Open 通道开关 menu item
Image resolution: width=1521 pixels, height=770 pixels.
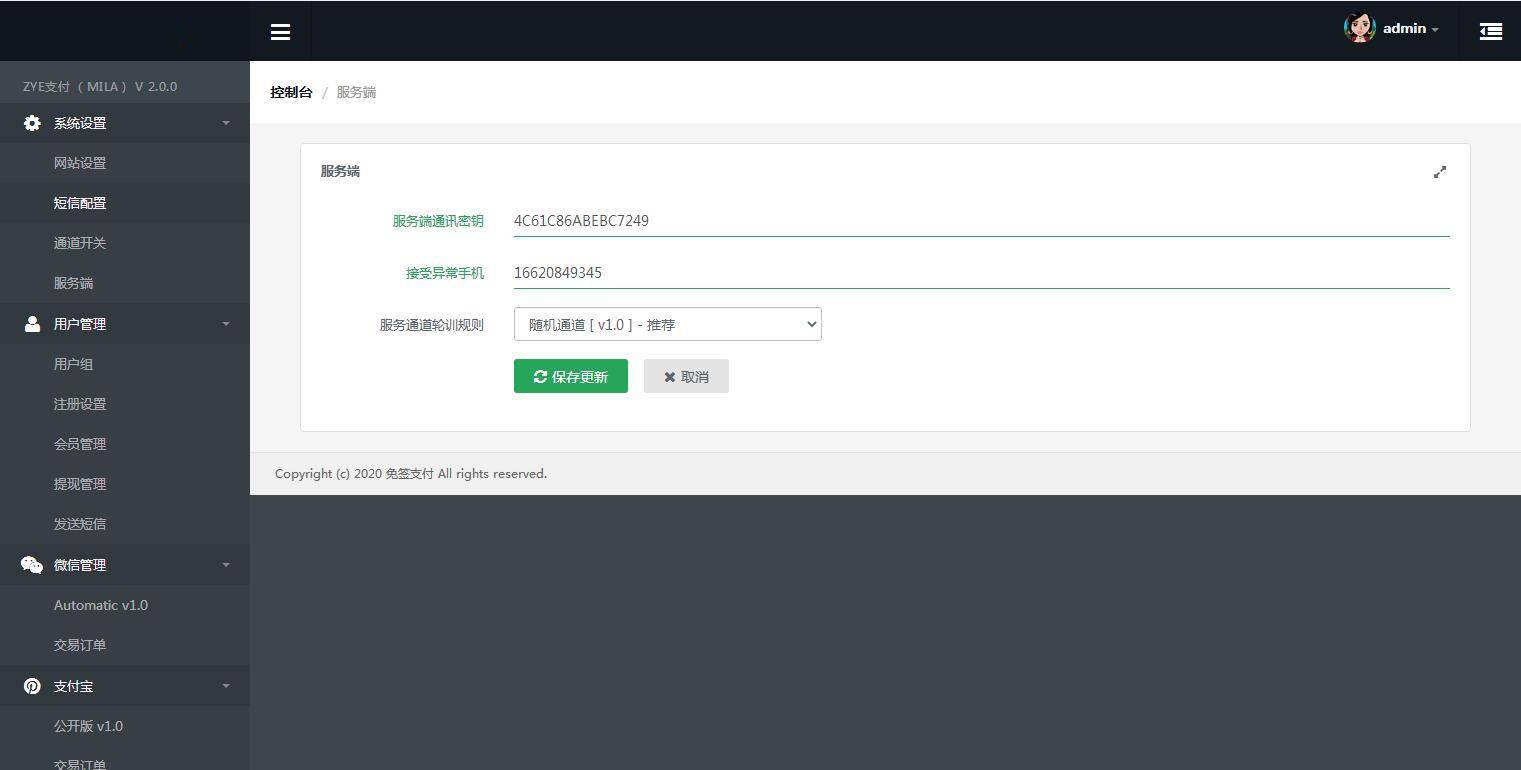(80, 243)
